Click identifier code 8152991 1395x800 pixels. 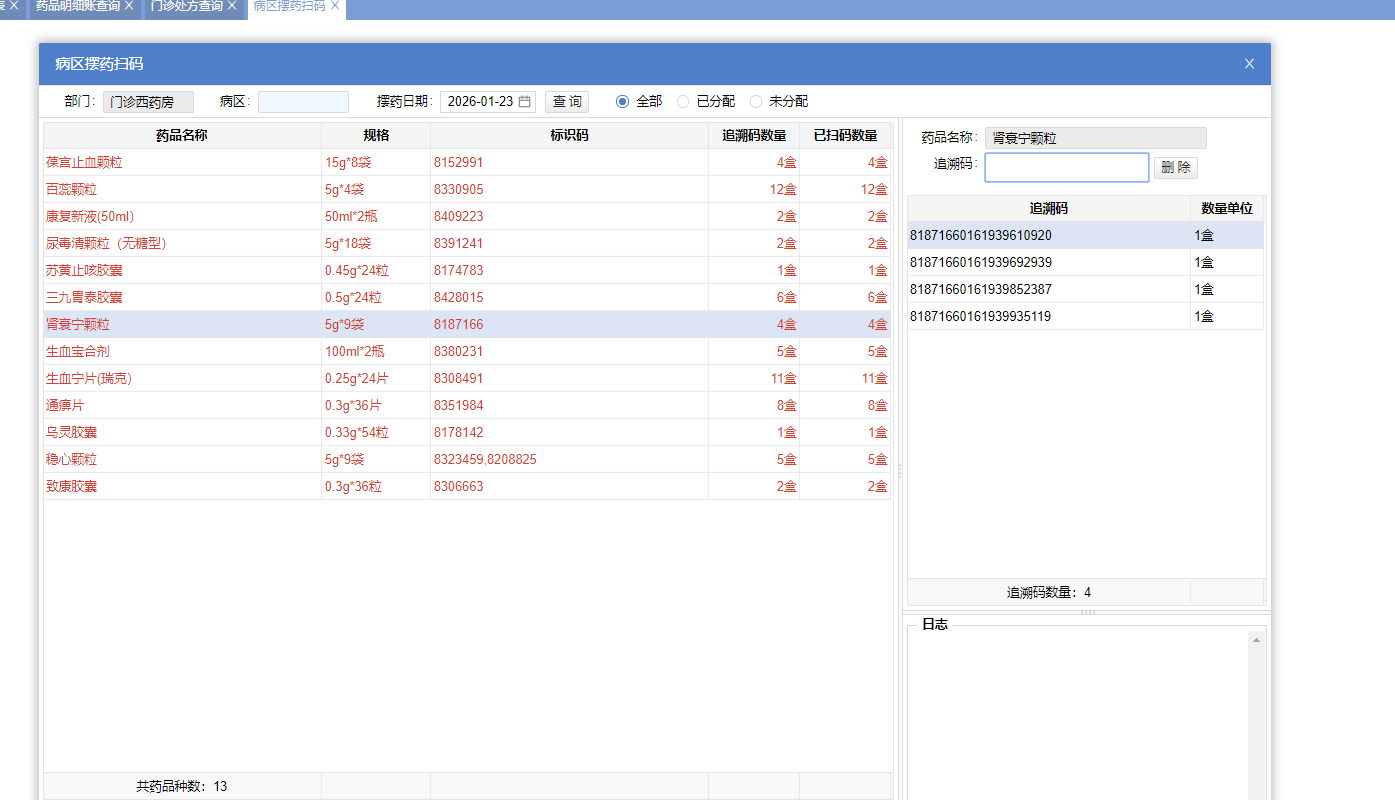[458, 162]
